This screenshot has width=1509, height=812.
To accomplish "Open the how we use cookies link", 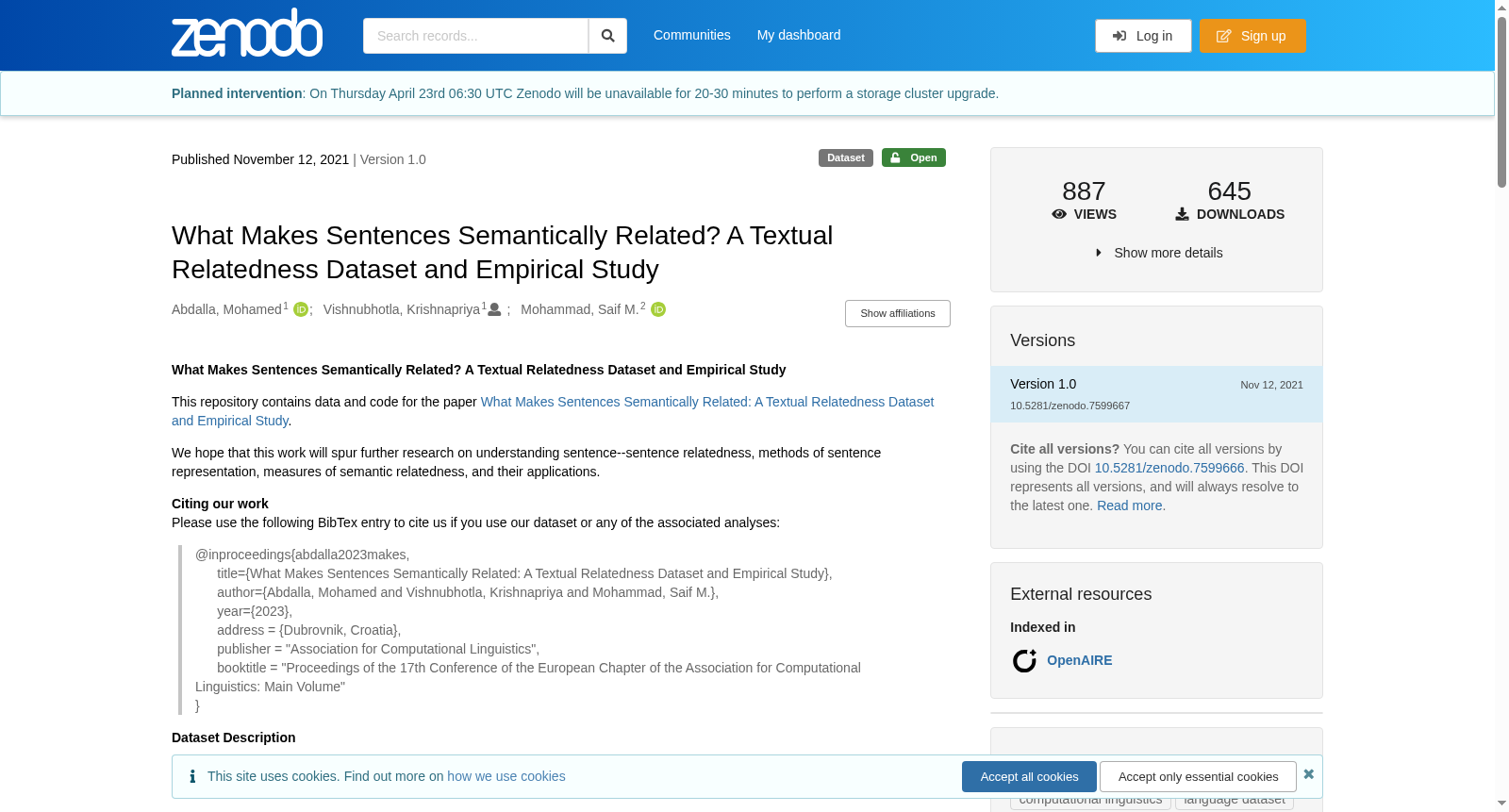I will (x=506, y=776).
